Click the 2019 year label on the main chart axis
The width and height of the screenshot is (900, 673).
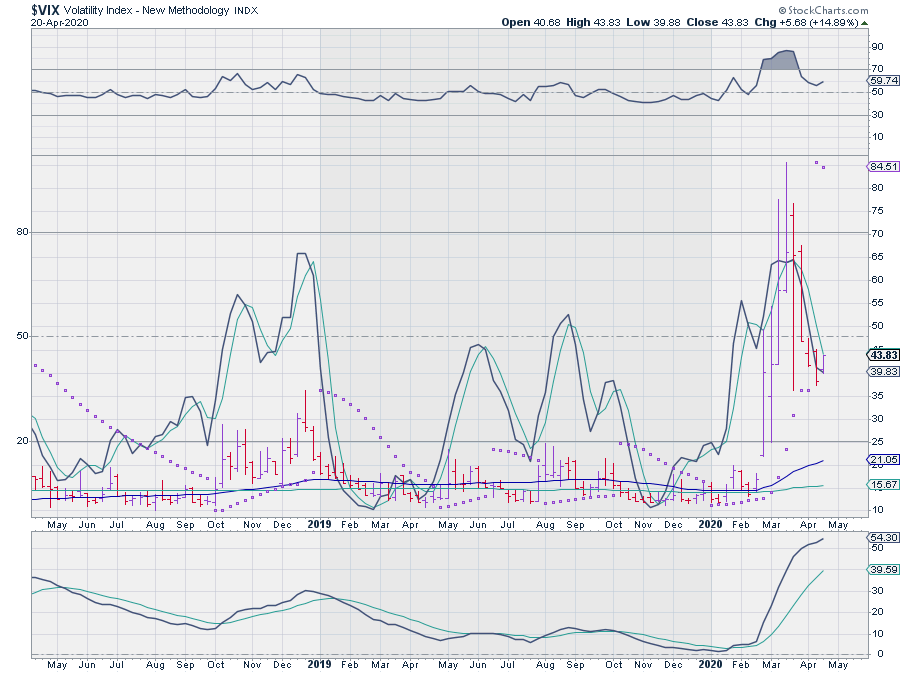319,523
